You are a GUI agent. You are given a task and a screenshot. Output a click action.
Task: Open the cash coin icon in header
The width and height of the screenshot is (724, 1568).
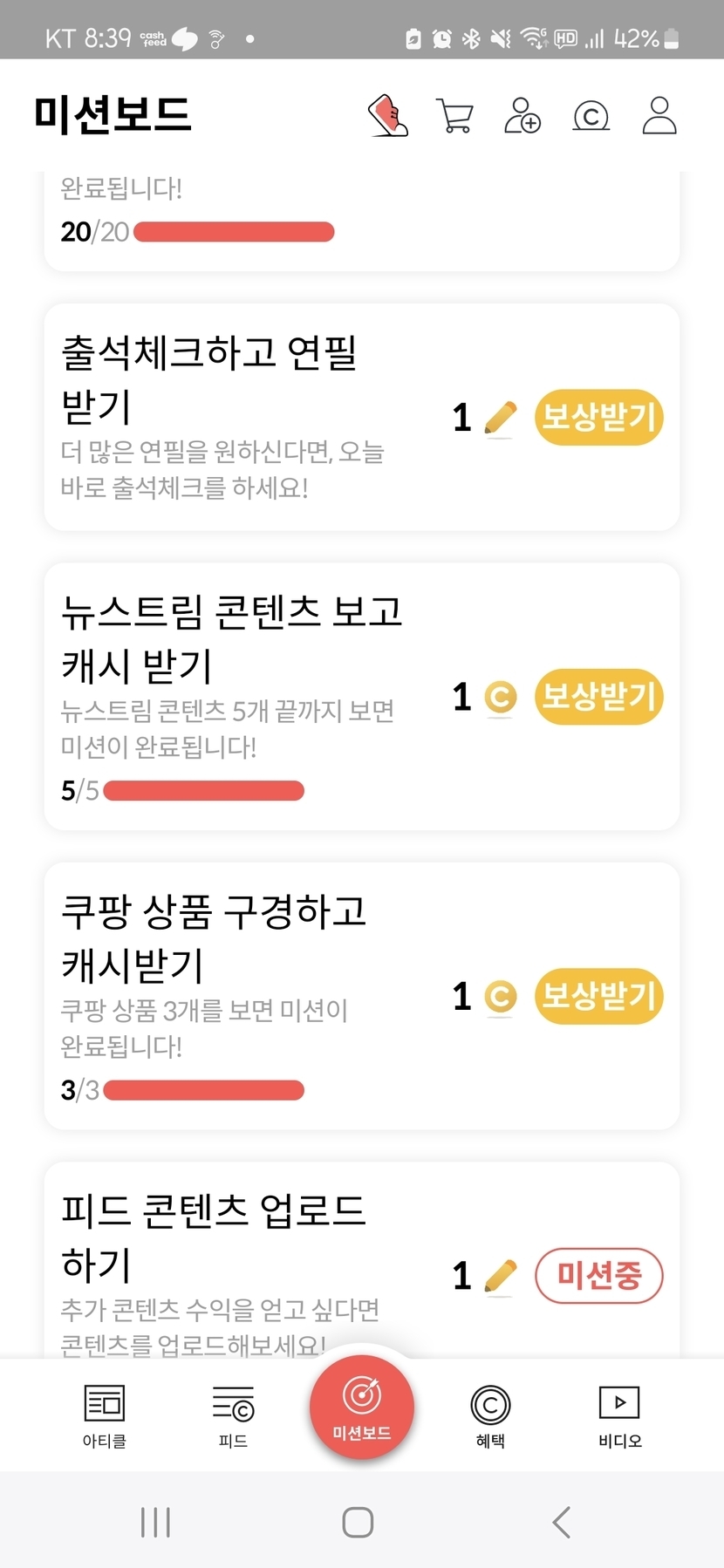pos(591,115)
